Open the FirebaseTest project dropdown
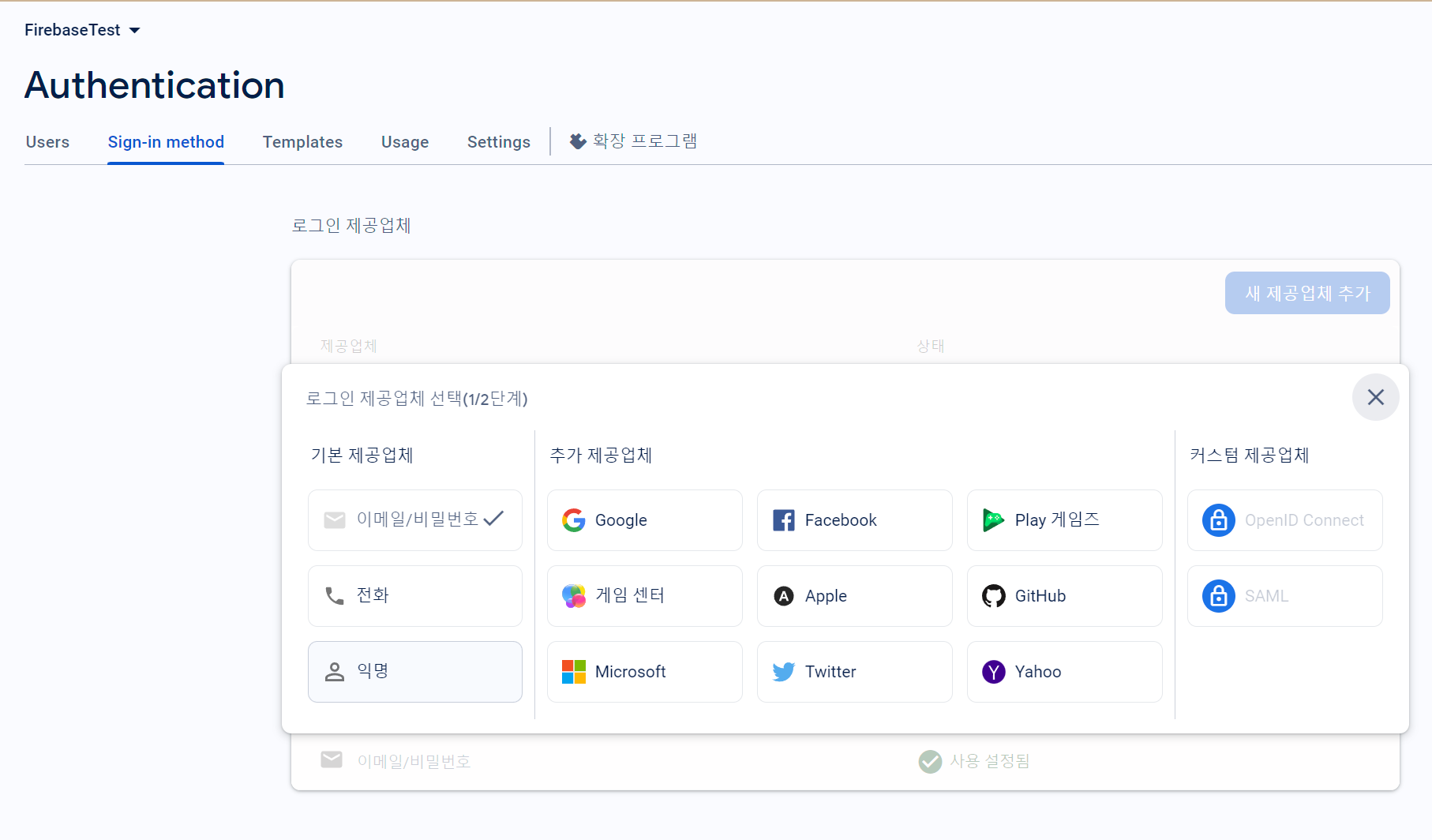 (82, 30)
